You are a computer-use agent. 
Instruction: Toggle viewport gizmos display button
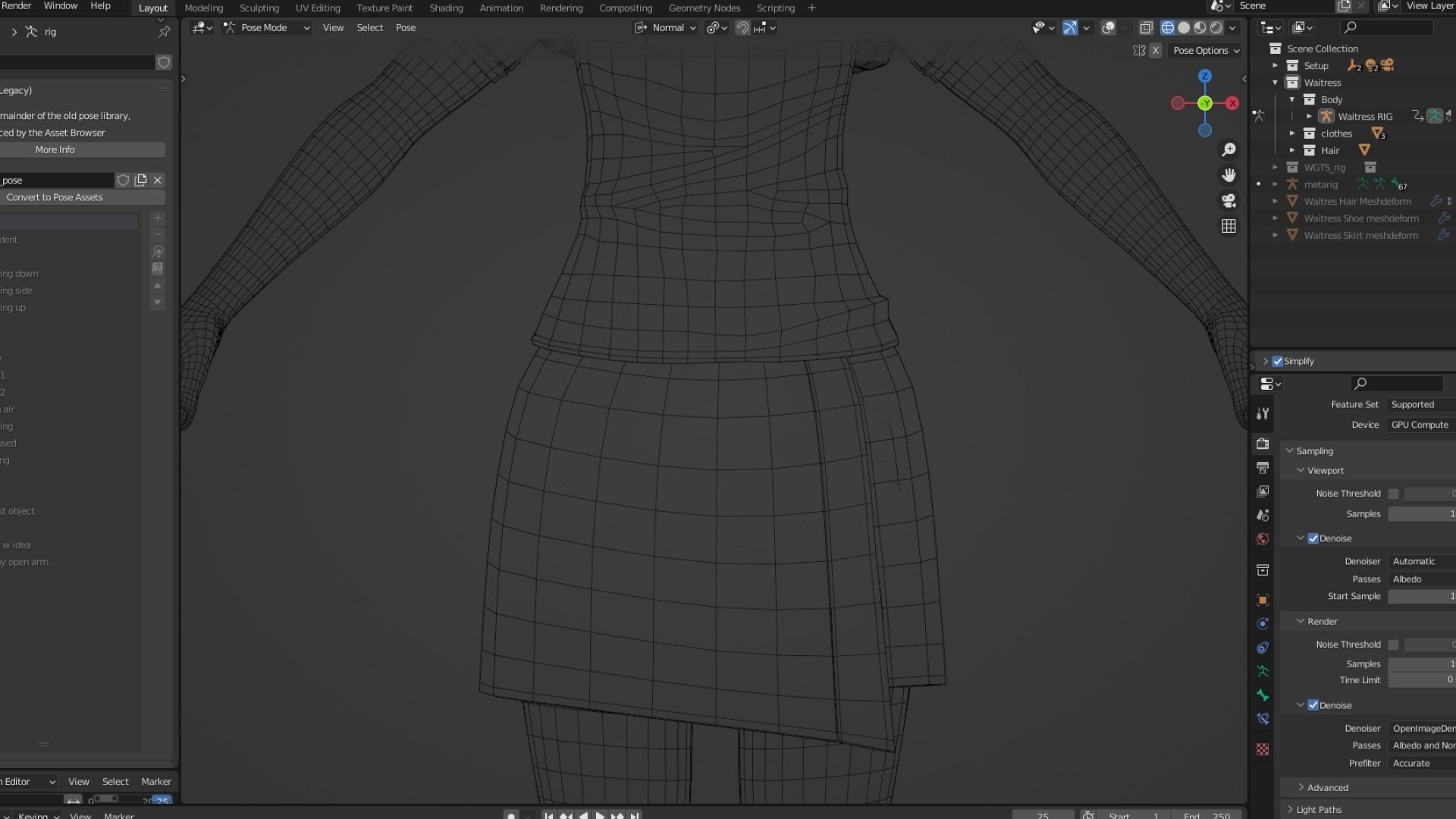pos(1070,28)
